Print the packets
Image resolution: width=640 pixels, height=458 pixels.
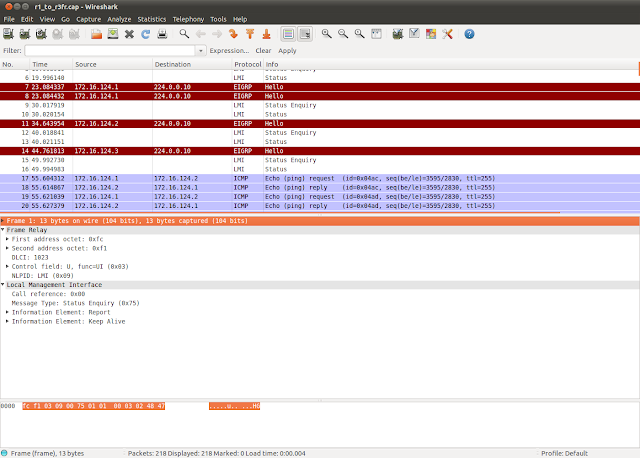point(162,34)
